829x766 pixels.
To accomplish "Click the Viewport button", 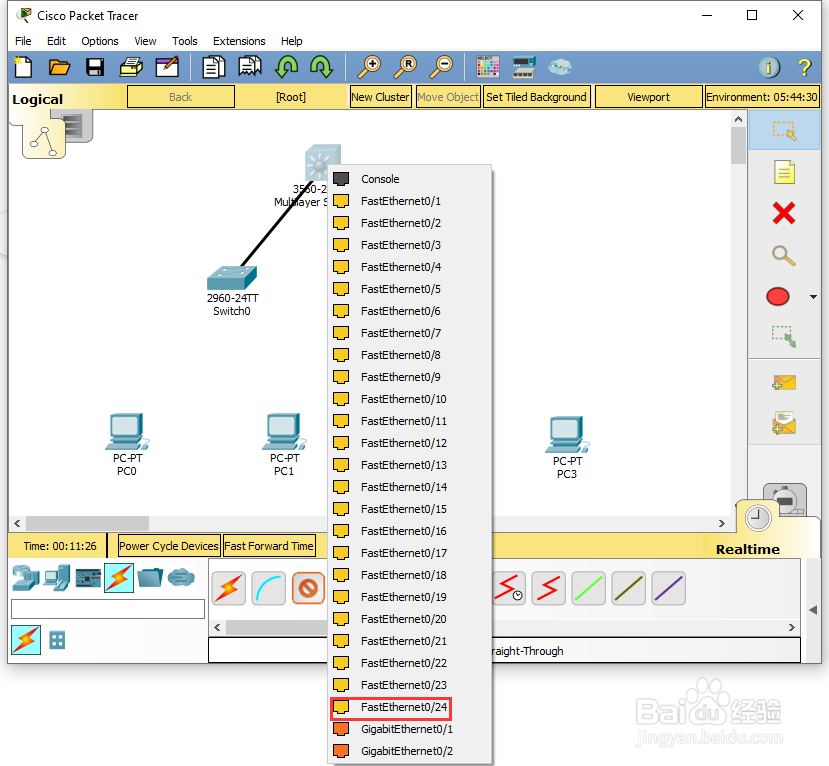I will click(x=648, y=97).
